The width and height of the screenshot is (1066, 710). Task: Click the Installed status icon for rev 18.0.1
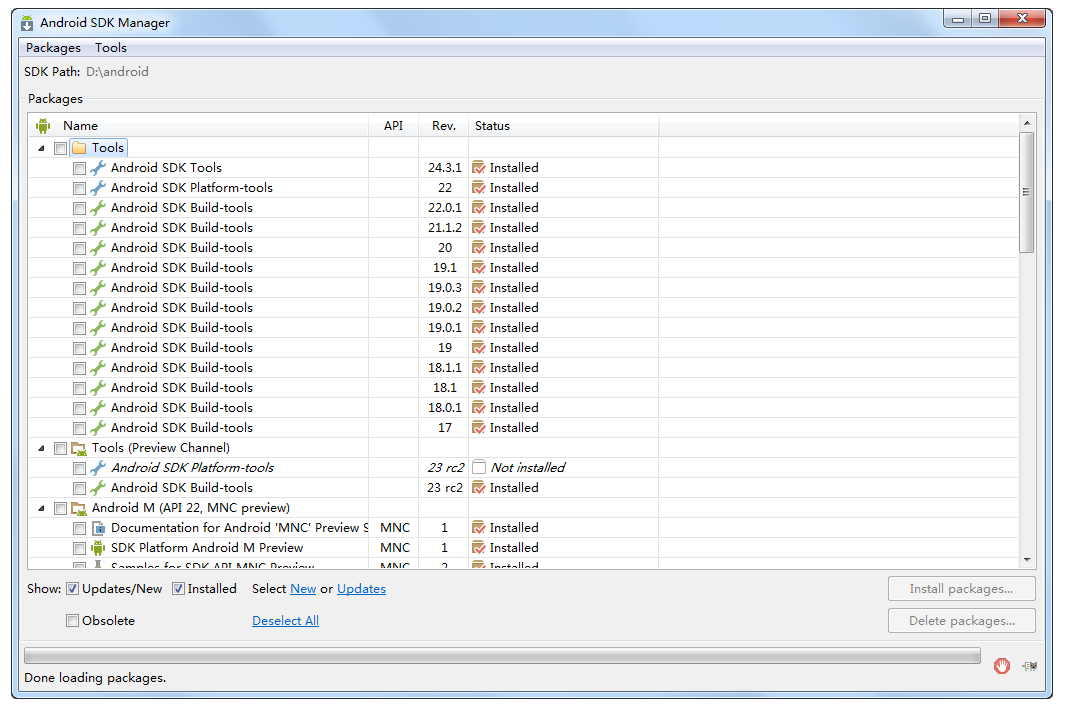click(x=479, y=408)
